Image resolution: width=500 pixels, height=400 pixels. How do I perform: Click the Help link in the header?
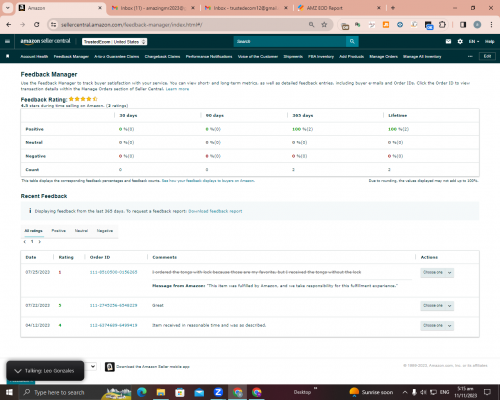coord(489,42)
